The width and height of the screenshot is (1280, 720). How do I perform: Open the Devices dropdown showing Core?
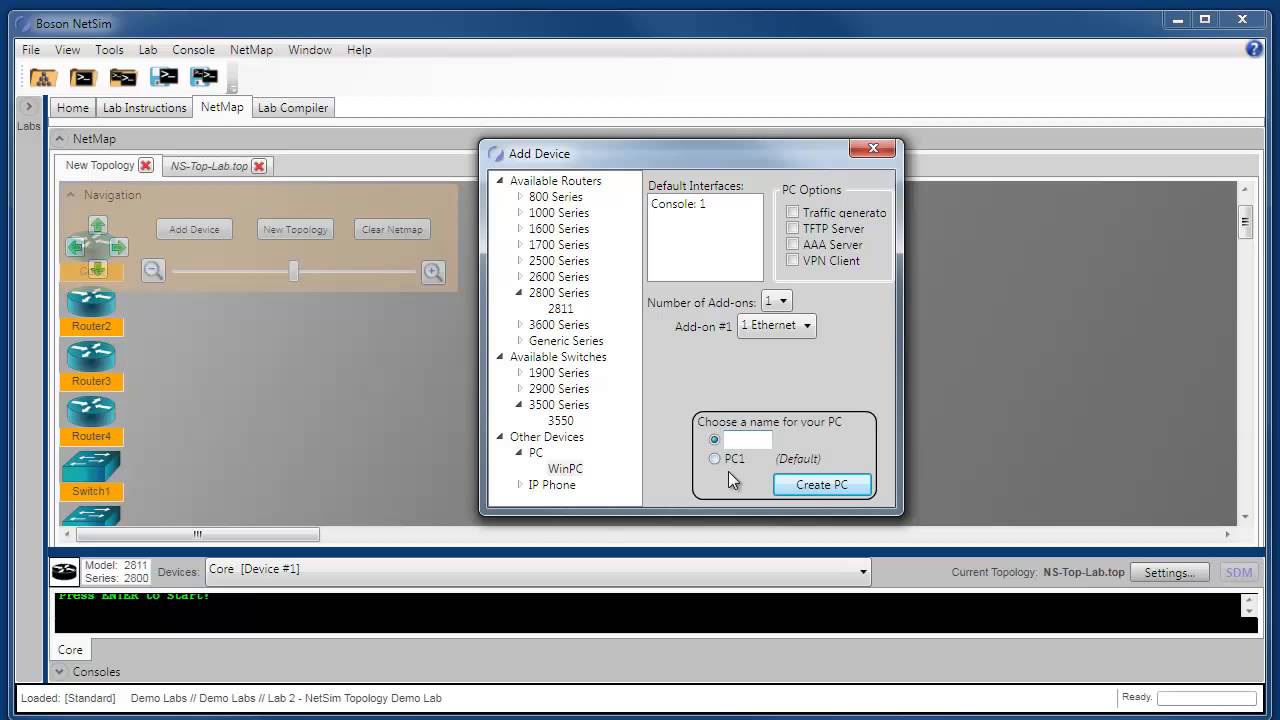[538, 571]
